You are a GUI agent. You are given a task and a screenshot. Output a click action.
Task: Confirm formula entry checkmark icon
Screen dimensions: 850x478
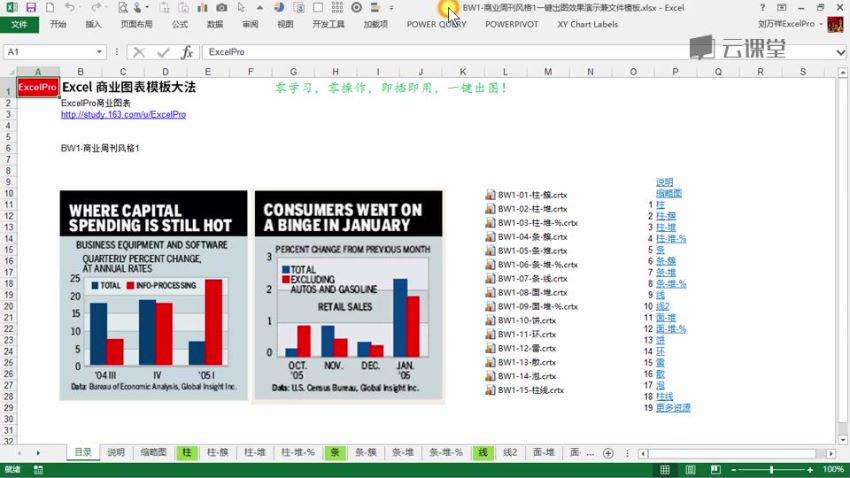click(163, 52)
